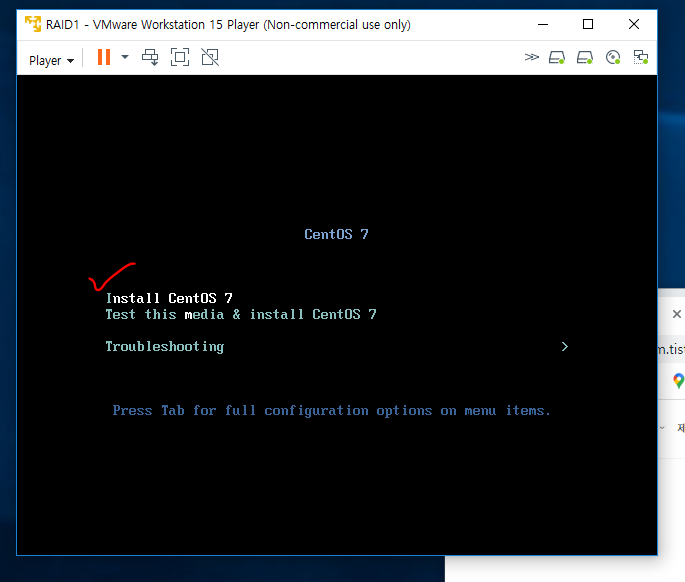Select Test this media & install CentOS 7
This screenshot has height=582, width=685.
point(241,314)
